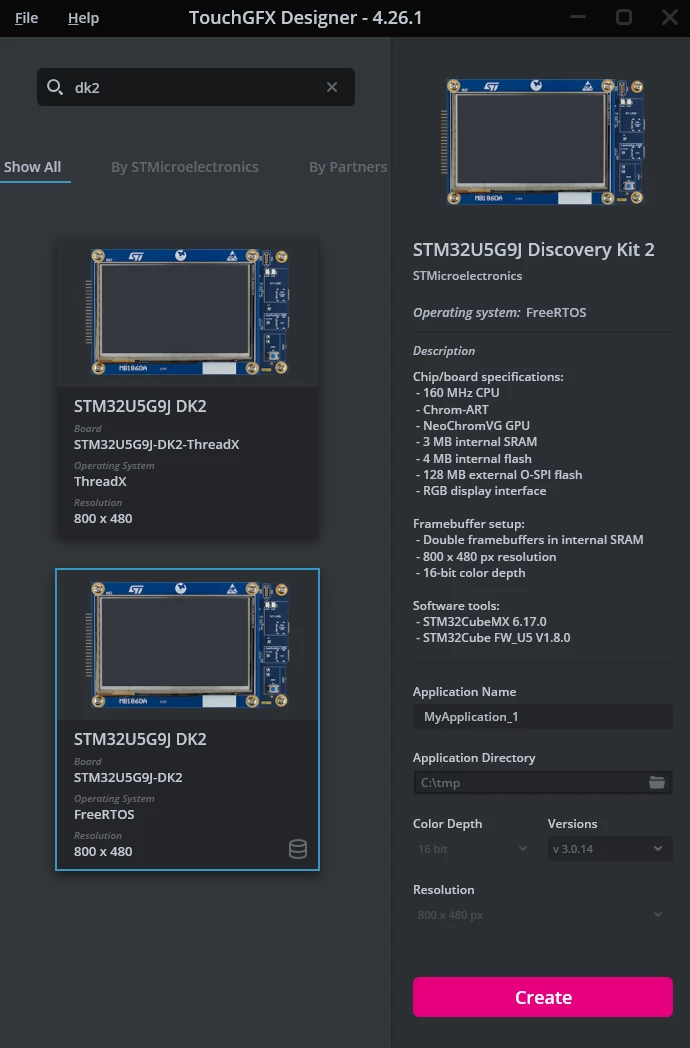This screenshot has height=1048, width=690.
Task: Click the STM32U5G9J-DK2-ThreadX board name
Action: coord(156,444)
